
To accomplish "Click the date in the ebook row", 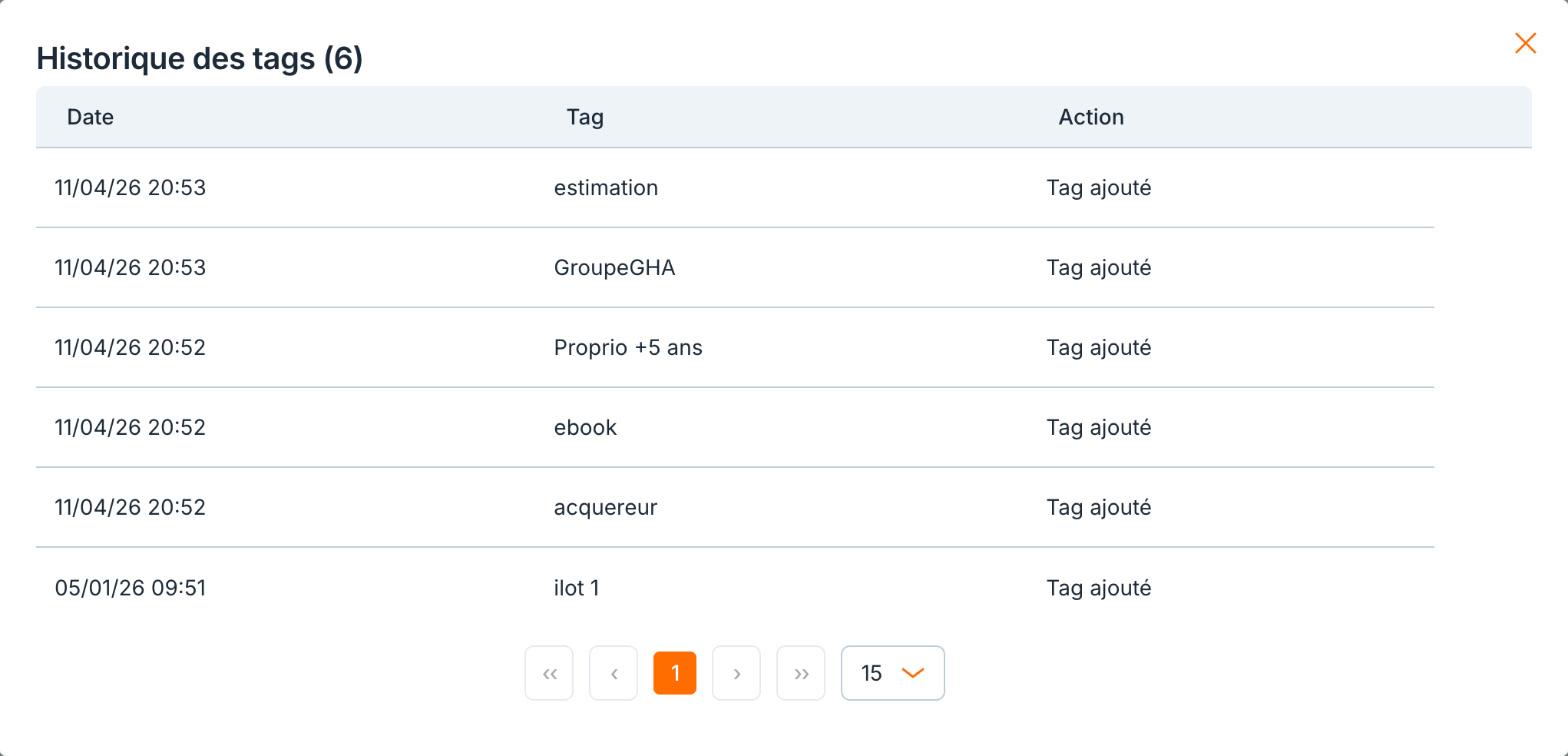I will (x=130, y=428).
